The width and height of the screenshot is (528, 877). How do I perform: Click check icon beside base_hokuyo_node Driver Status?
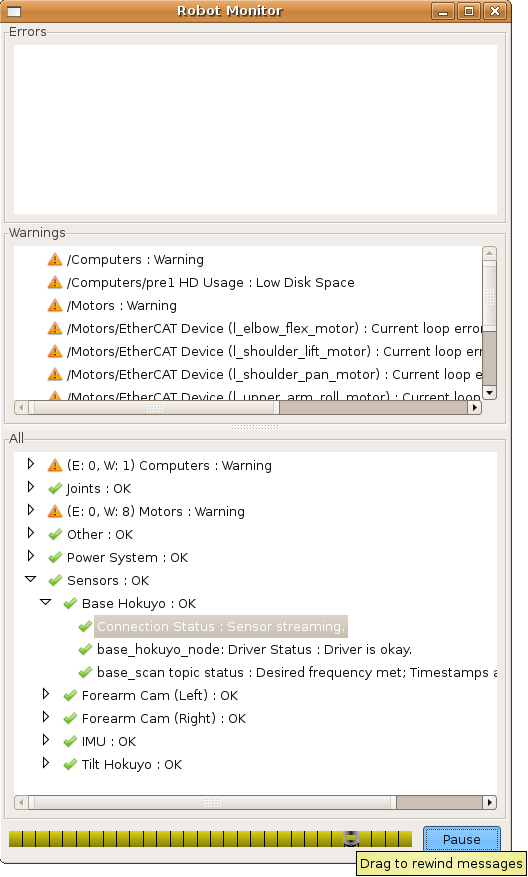85,649
